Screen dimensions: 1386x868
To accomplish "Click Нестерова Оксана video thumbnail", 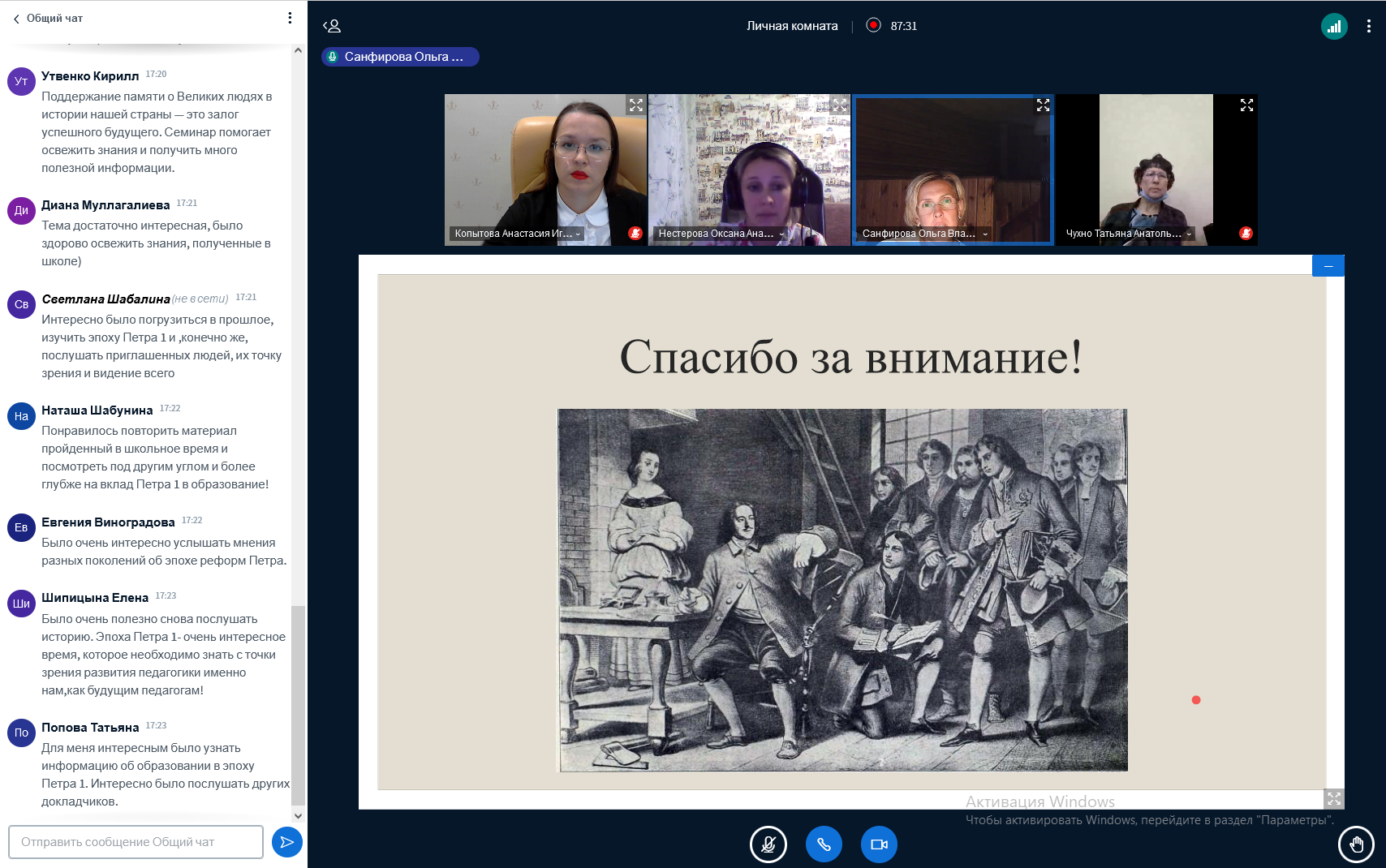I will click(749, 170).
